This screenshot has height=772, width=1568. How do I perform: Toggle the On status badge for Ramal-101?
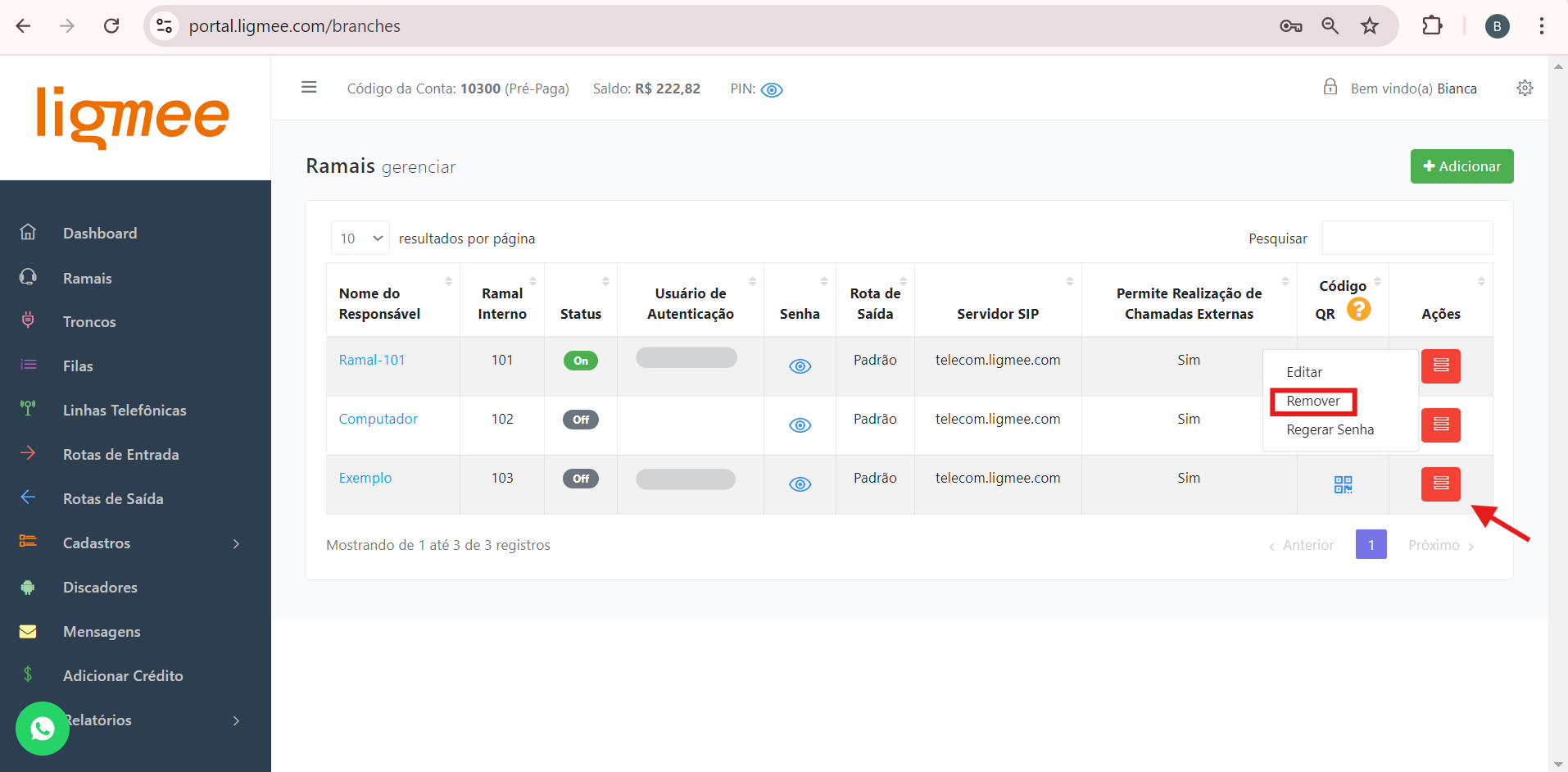580,361
